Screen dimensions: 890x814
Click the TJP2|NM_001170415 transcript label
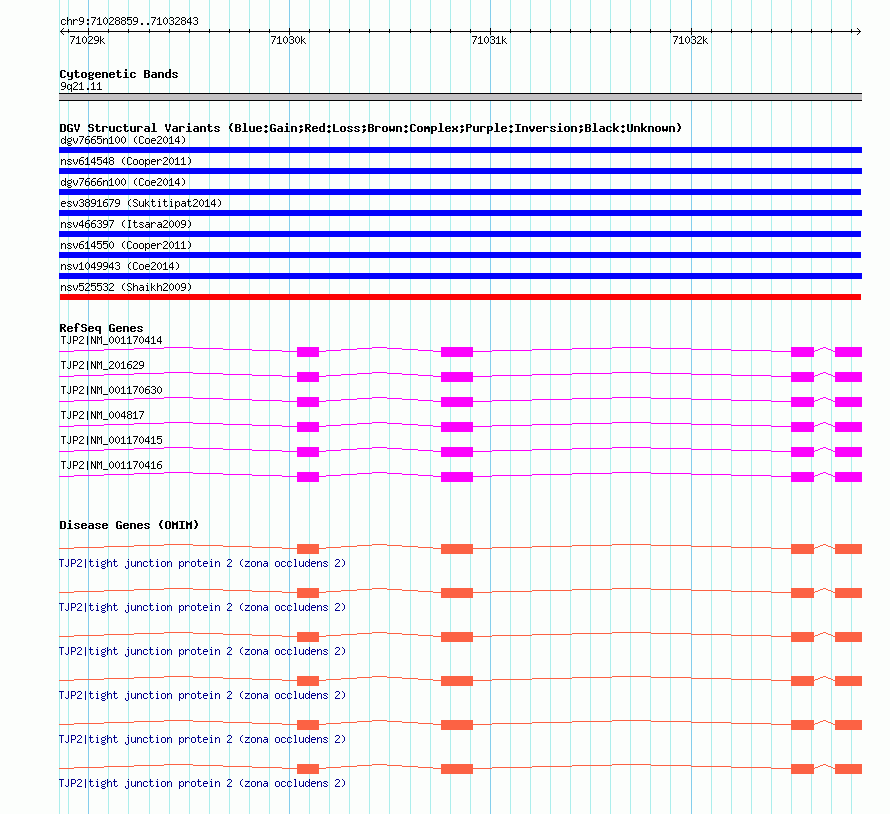pyautogui.click(x=111, y=440)
